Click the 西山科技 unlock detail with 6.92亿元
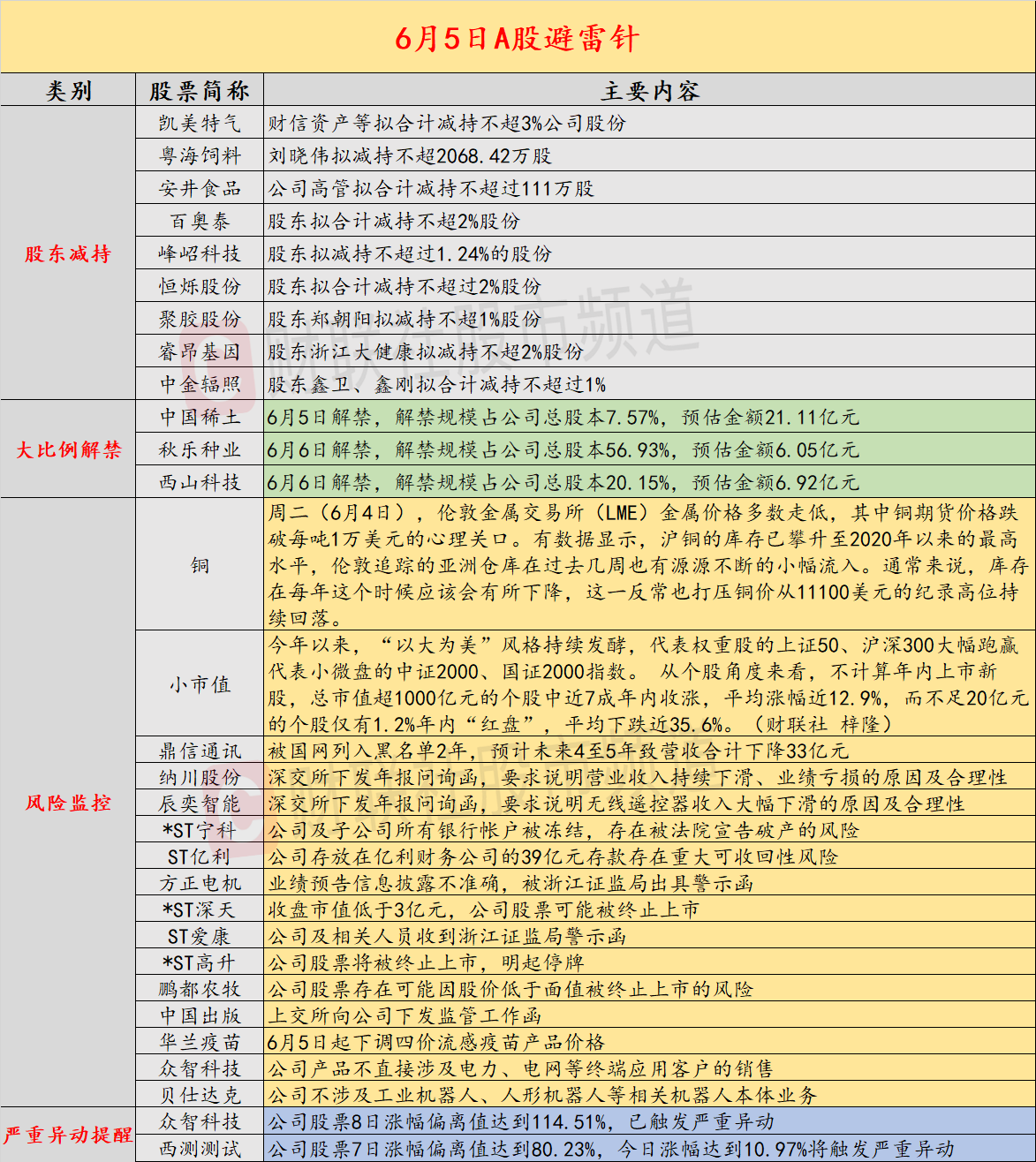The width and height of the screenshot is (1036, 1162). 563,483
